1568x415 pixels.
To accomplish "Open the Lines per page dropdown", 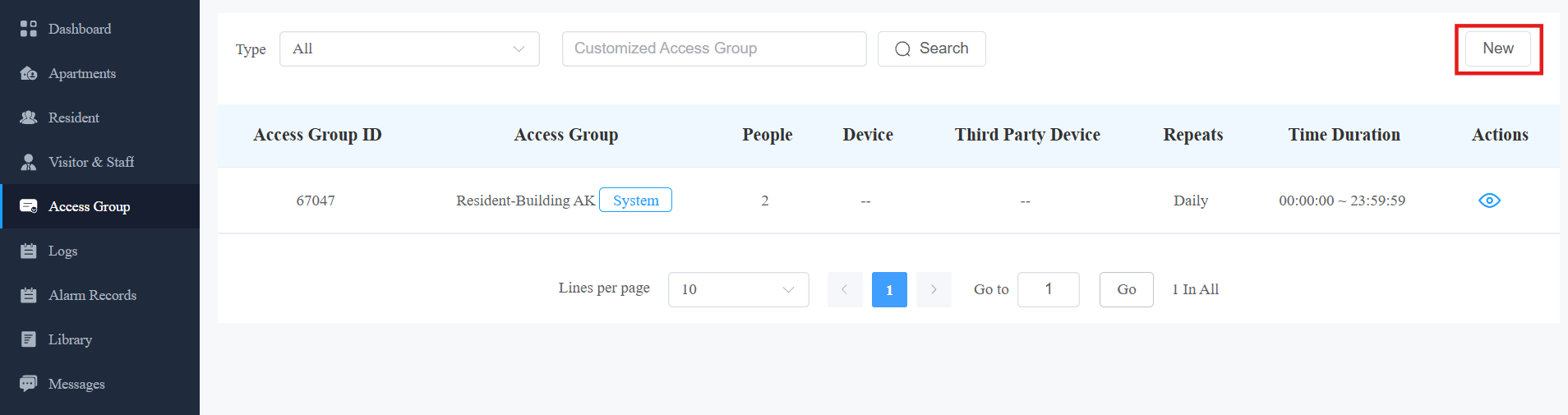I will pos(739,289).
